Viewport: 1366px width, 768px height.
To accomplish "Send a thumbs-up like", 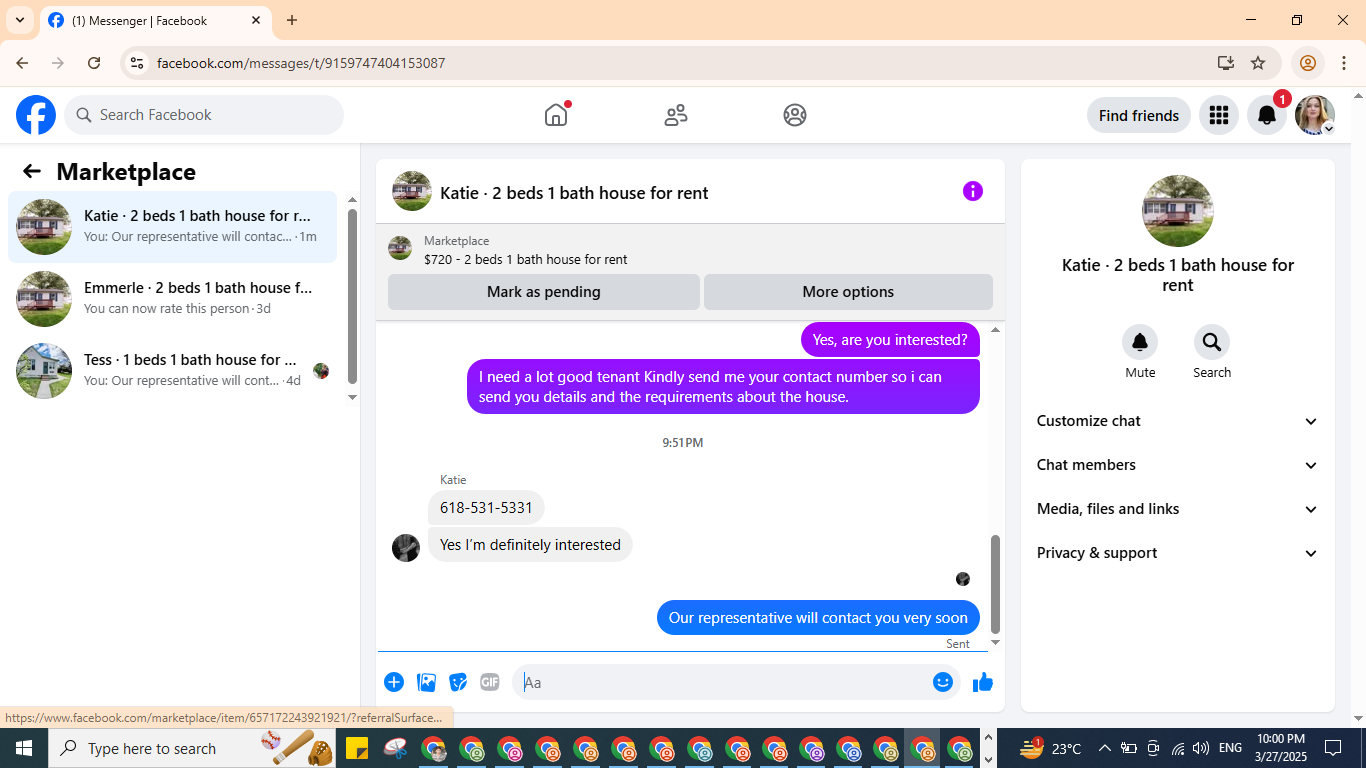I will point(983,682).
